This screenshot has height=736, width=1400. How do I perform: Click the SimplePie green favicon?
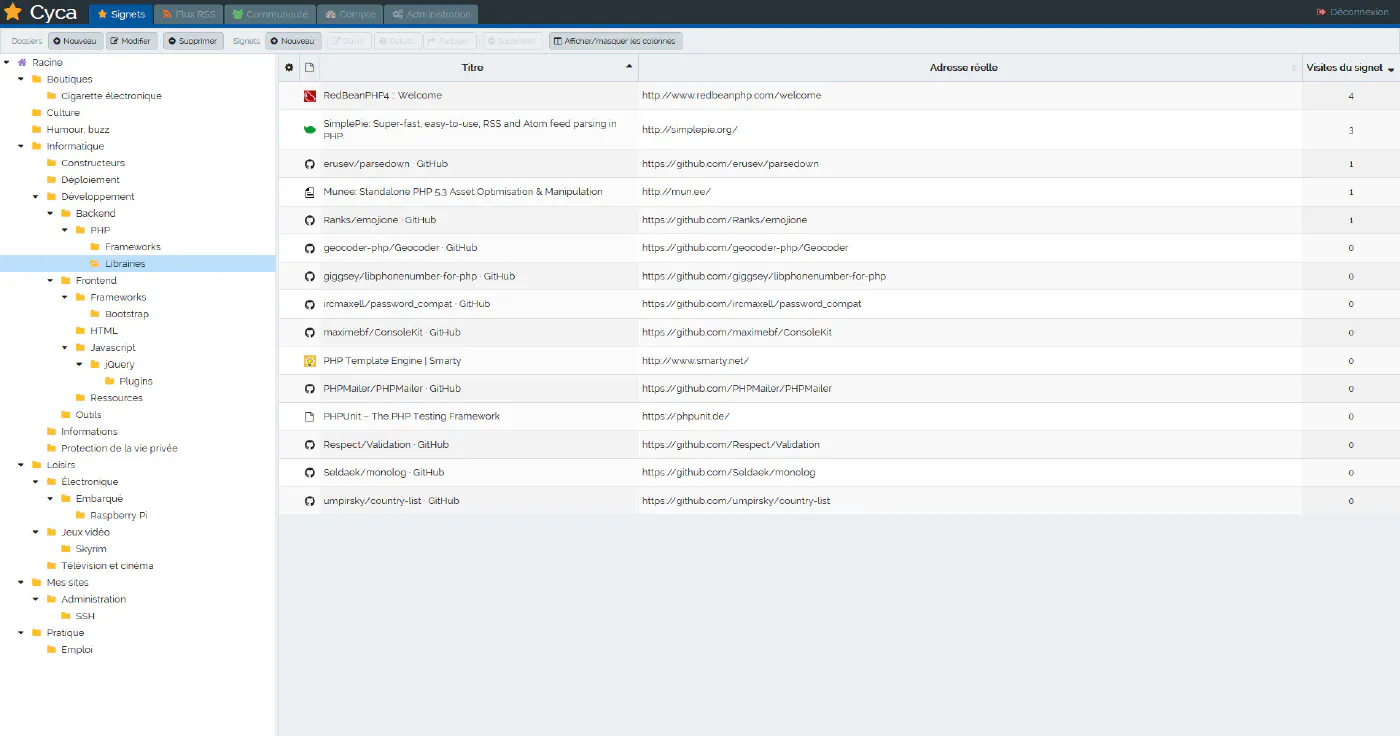point(309,130)
